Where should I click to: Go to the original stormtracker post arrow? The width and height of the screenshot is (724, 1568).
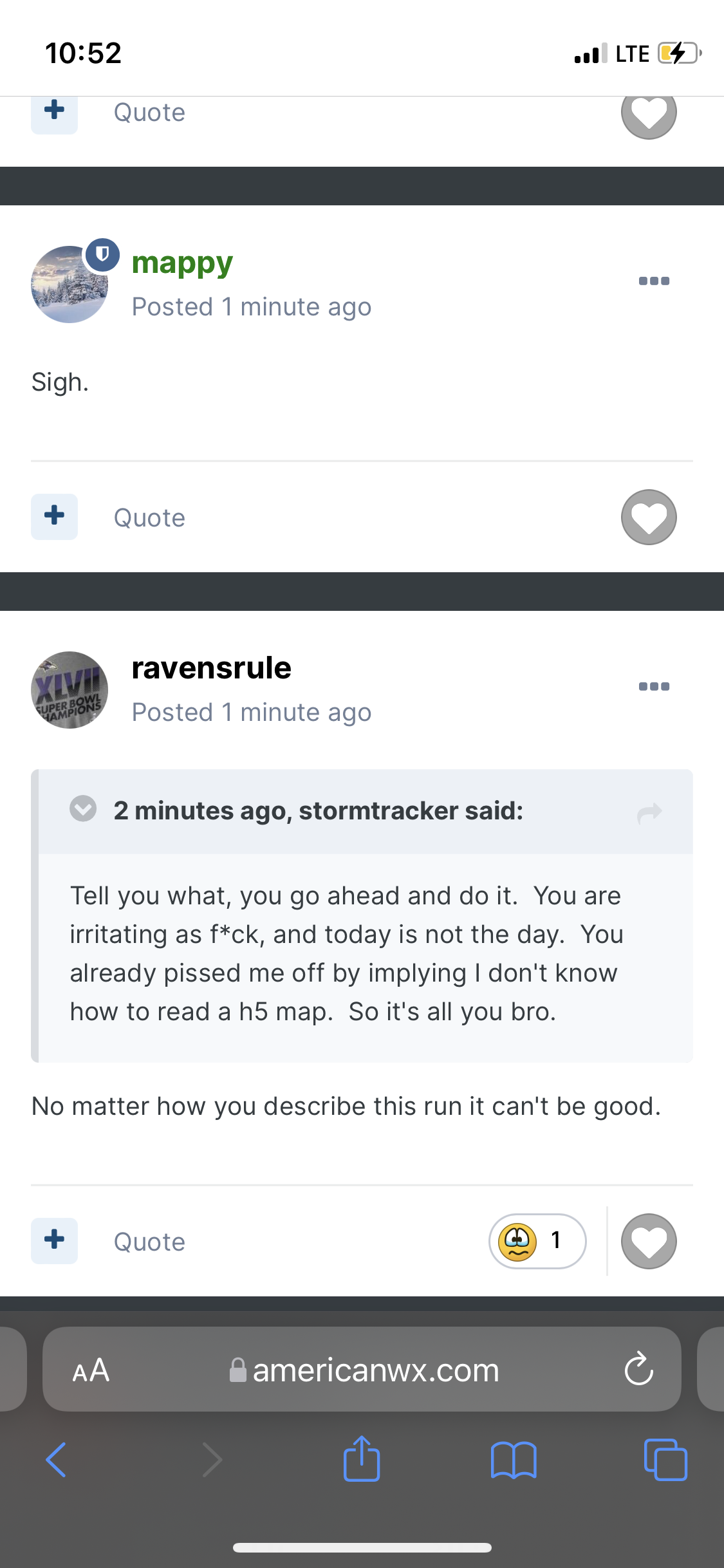(x=649, y=813)
